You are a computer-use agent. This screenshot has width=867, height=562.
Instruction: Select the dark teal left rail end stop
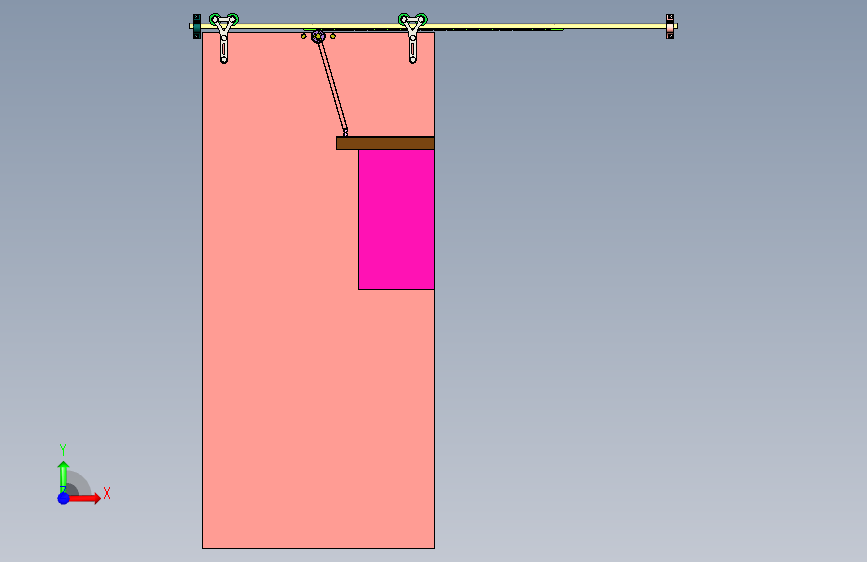coord(196,27)
